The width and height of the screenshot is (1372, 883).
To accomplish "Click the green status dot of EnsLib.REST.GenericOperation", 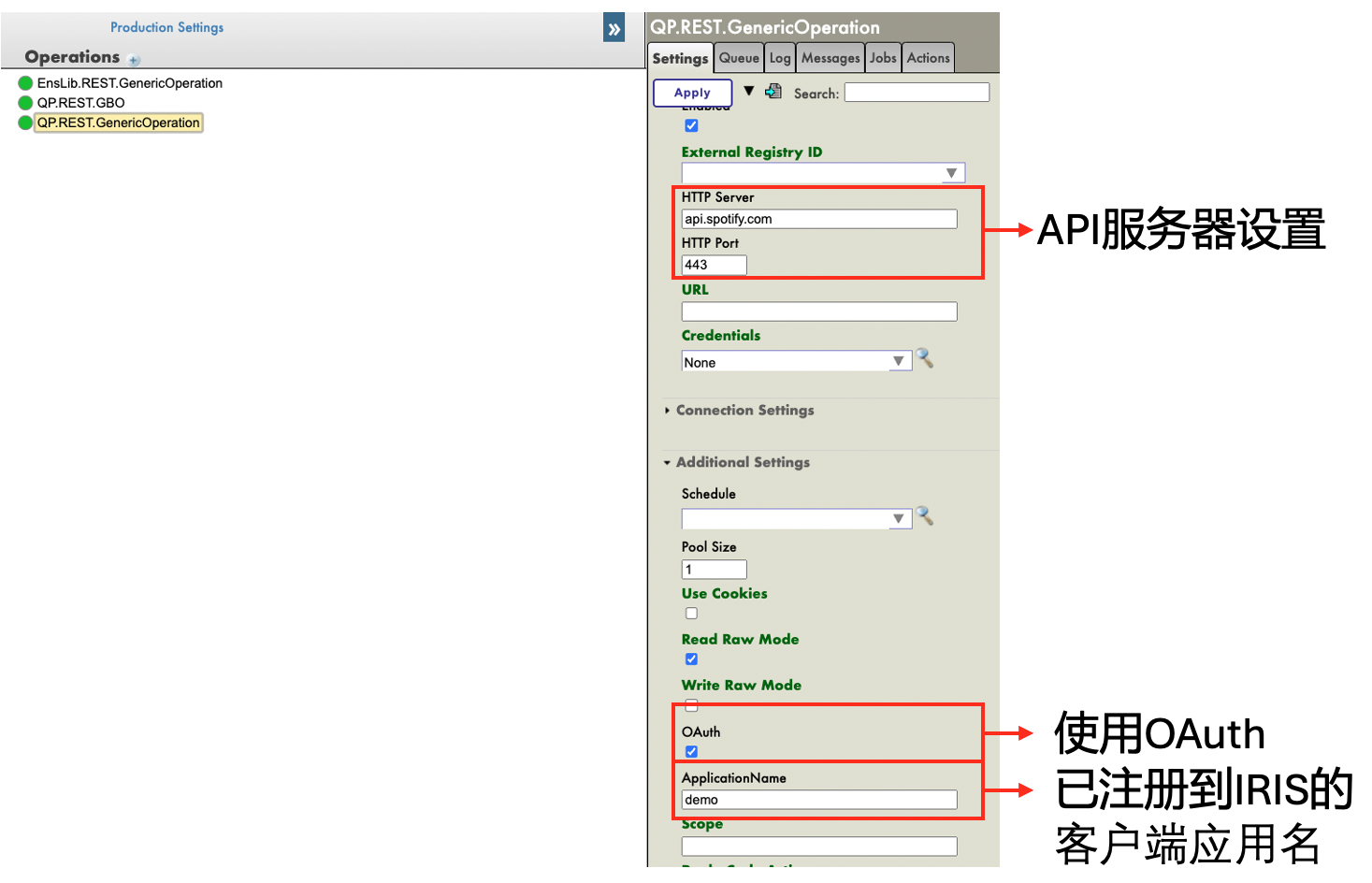I will coord(25,83).
